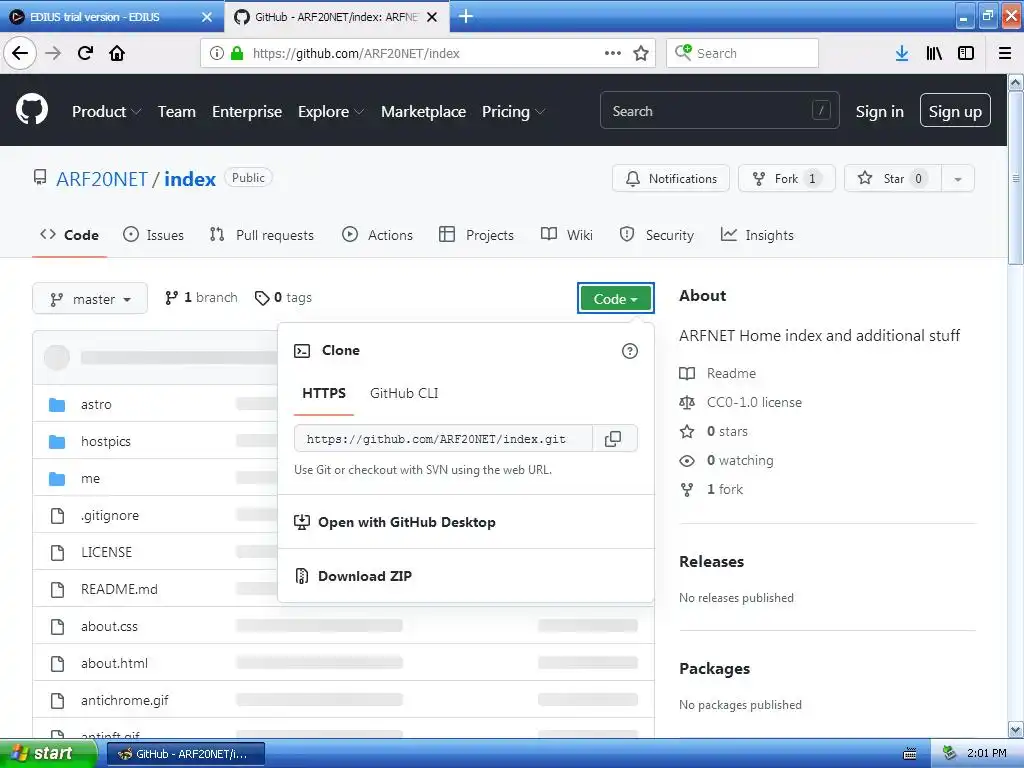View the 1 branch link
Screen dimensions: 1024x768
pos(202,298)
